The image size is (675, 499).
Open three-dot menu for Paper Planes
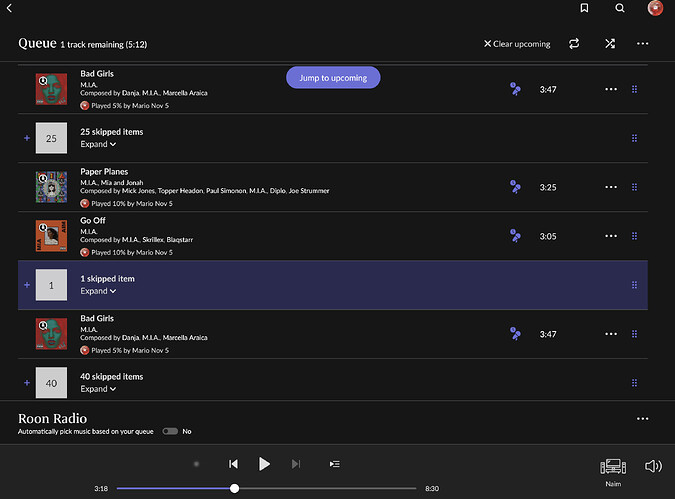pyautogui.click(x=611, y=187)
